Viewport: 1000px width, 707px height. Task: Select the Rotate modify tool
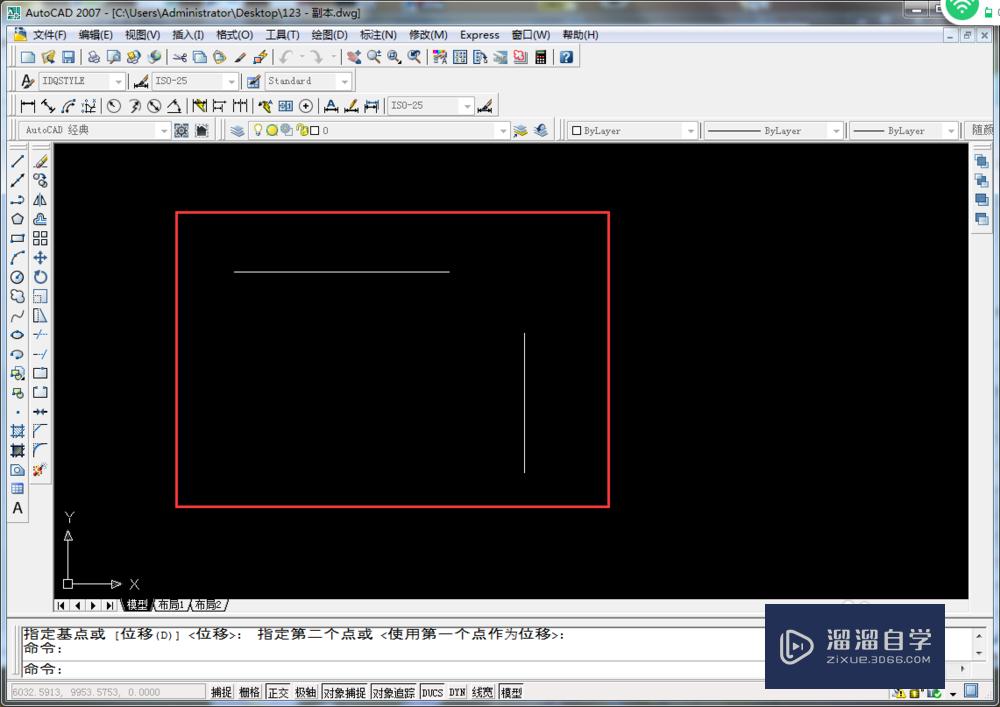[x=40, y=277]
